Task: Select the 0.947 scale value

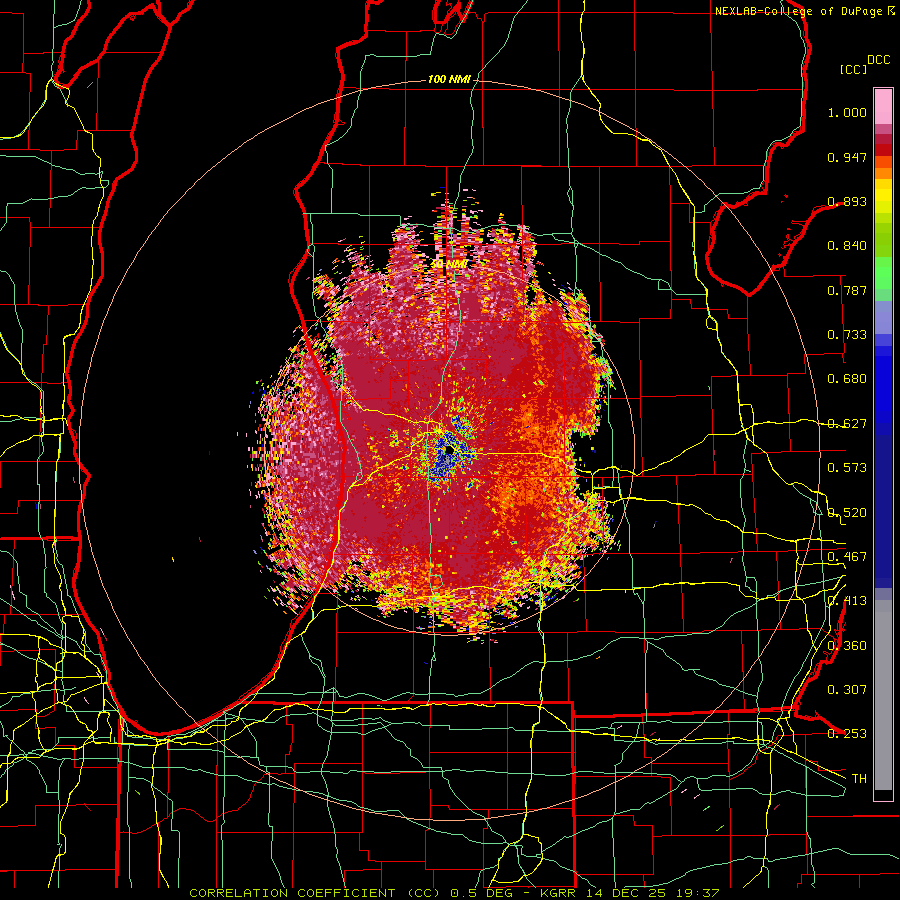Action: (847, 157)
